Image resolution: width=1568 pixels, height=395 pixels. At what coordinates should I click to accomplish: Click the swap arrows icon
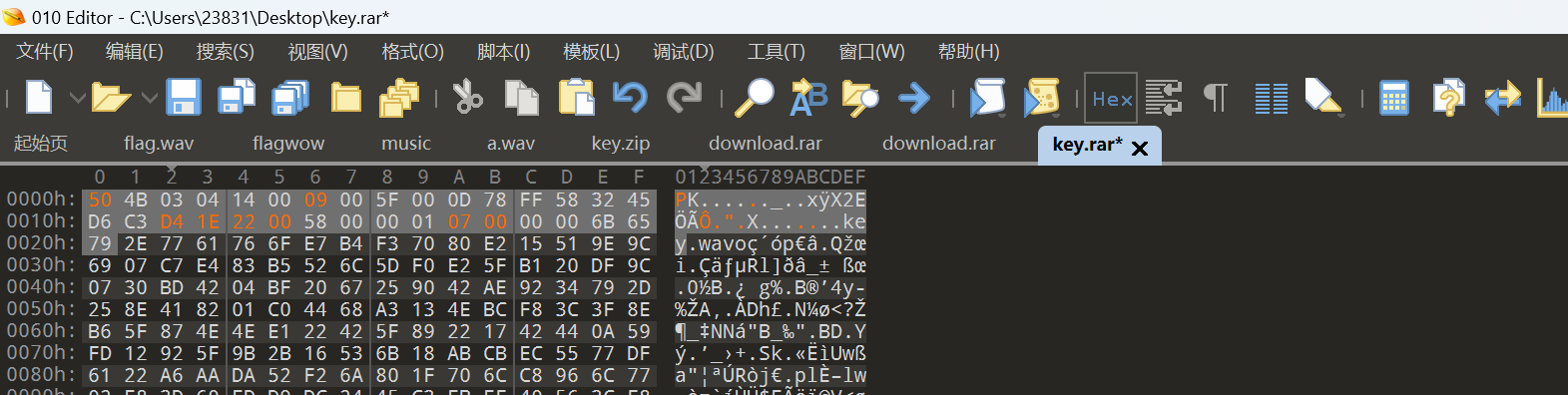coord(1502,98)
